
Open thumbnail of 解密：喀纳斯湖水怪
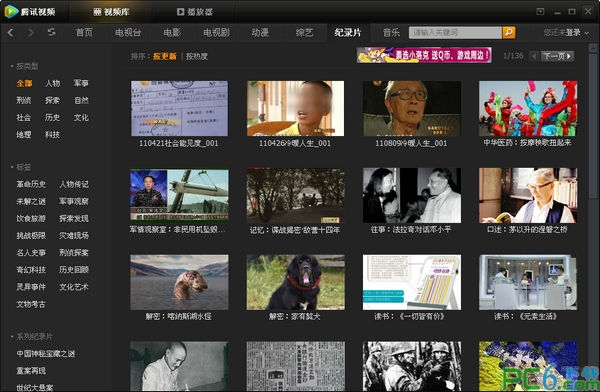click(x=179, y=282)
